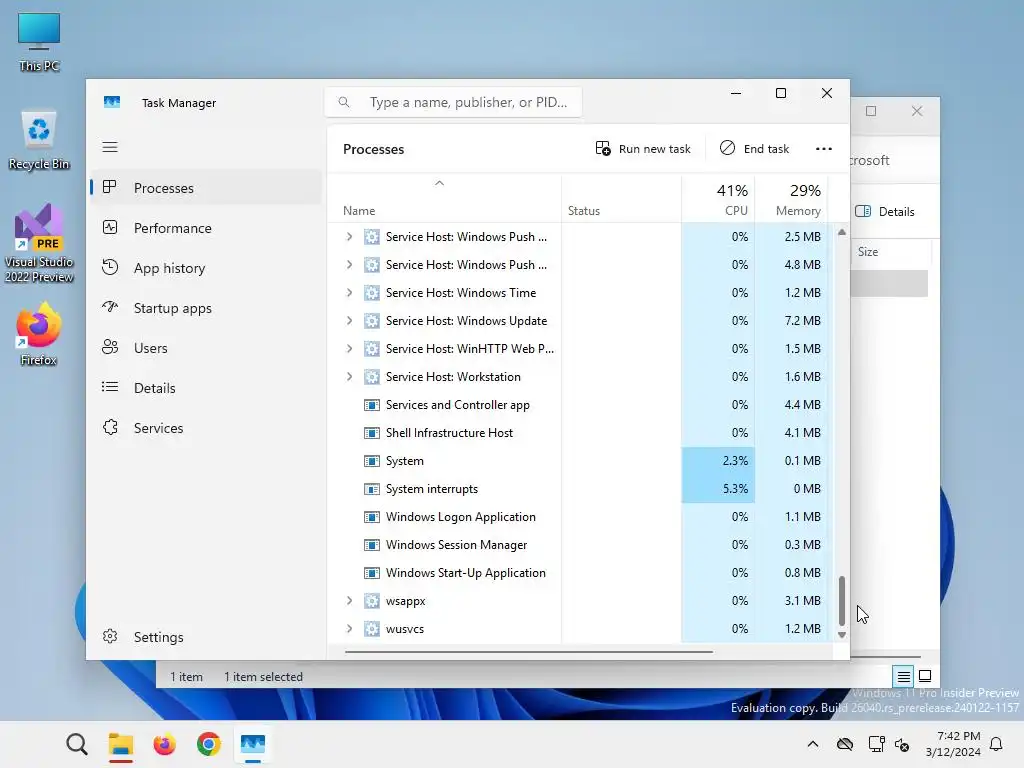Open the Task Manager hamburger navigation menu
This screenshot has height=768, width=1024.
coord(110,147)
